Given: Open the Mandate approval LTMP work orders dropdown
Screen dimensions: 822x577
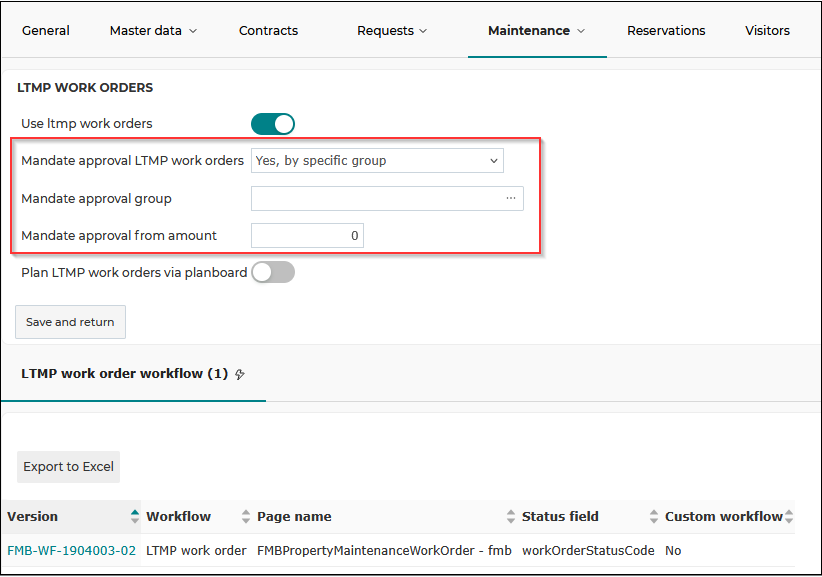Looking at the screenshot, I should (377, 160).
